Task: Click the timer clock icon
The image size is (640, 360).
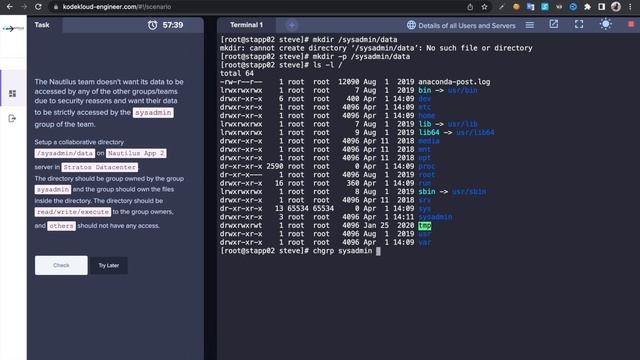Action: pos(152,25)
